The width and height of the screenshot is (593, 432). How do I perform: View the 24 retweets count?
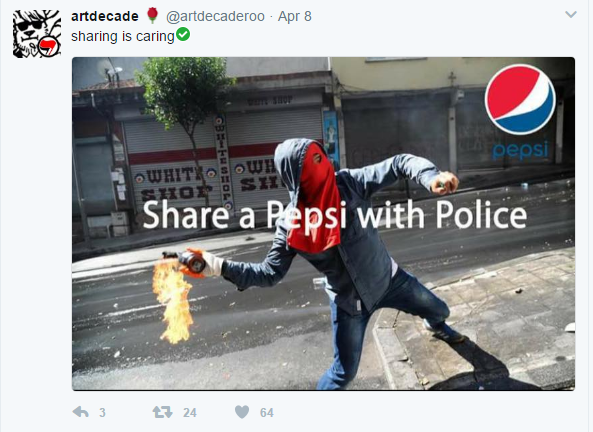click(190, 412)
